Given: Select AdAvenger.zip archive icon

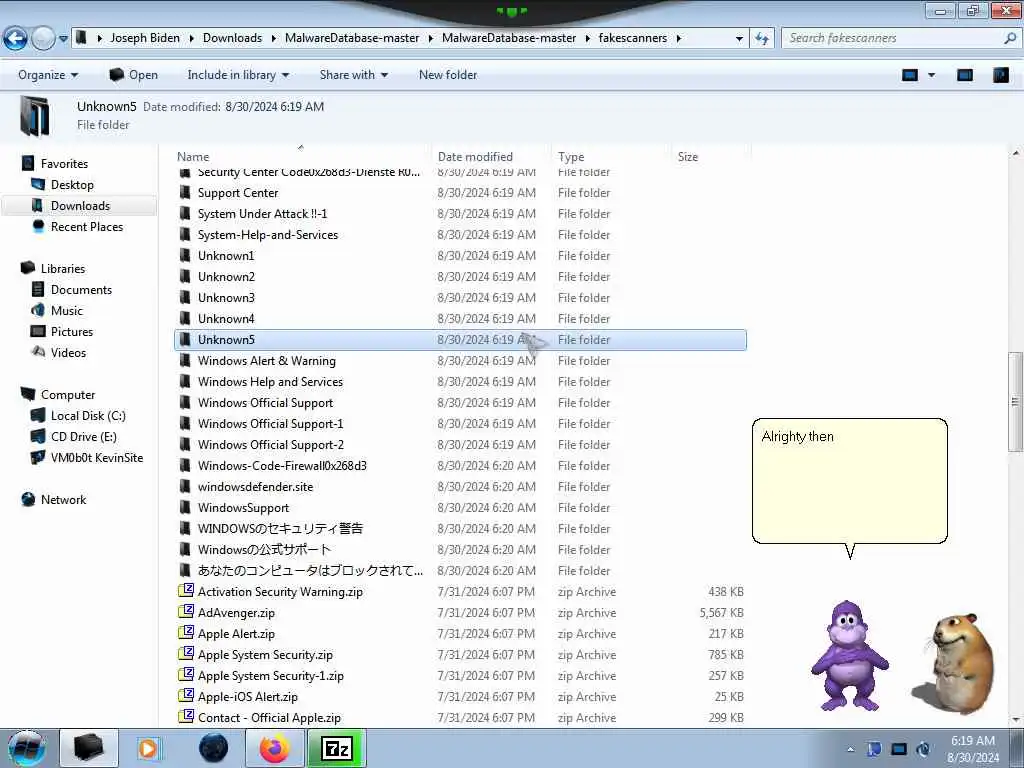Looking at the screenshot, I should [x=186, y=612].
